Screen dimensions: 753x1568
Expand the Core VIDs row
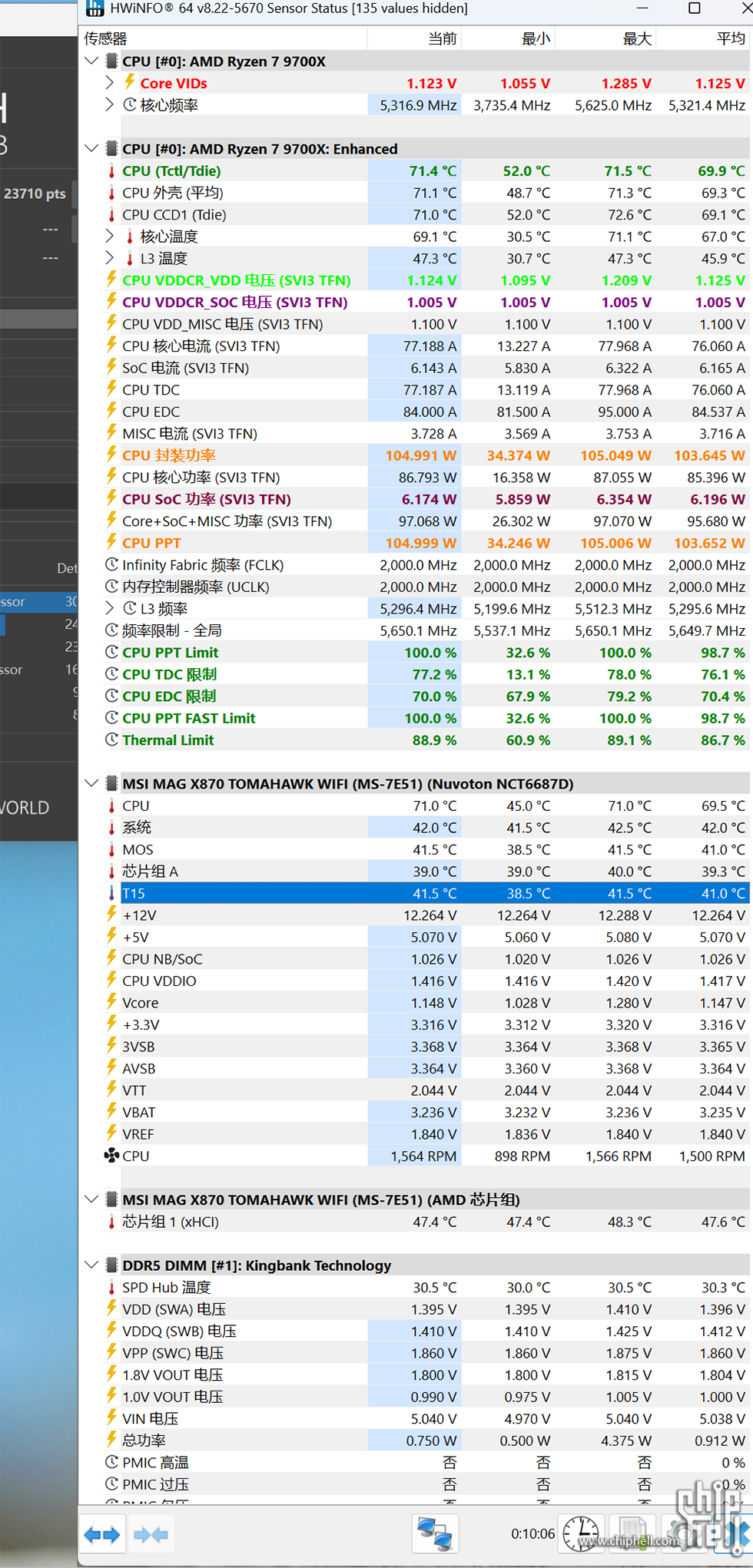pos(109,82)
